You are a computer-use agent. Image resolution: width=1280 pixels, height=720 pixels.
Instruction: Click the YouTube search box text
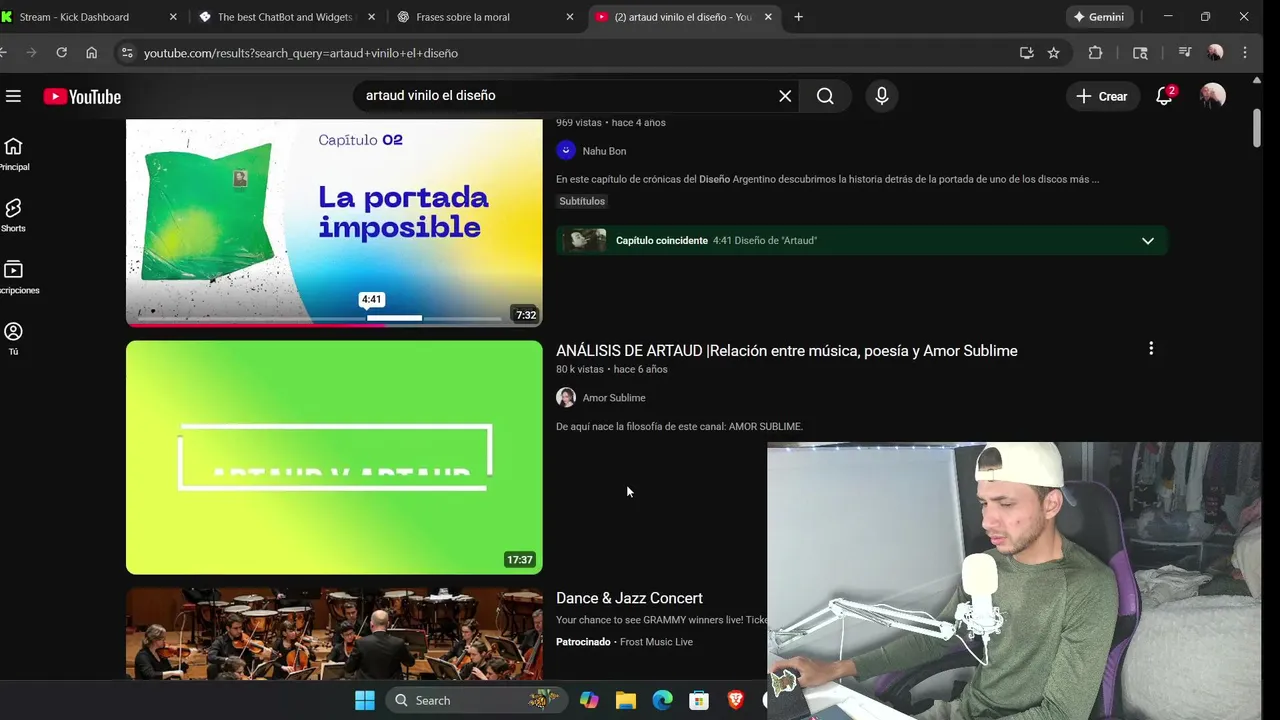click(x=430, y=96)
